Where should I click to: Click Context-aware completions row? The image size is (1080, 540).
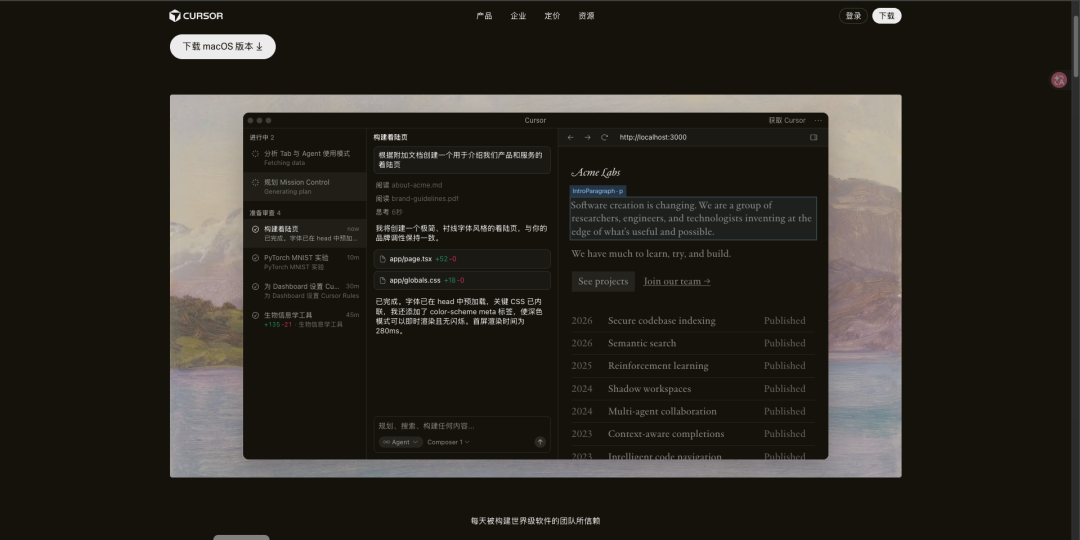[692, 434]
